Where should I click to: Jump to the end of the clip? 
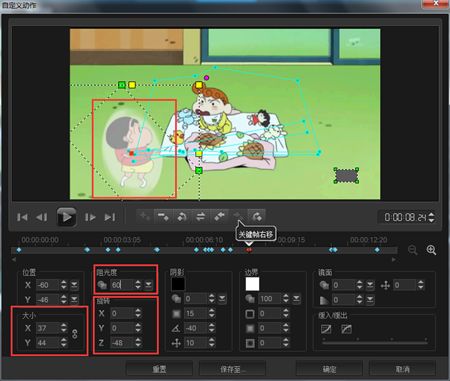click(110, 217)
